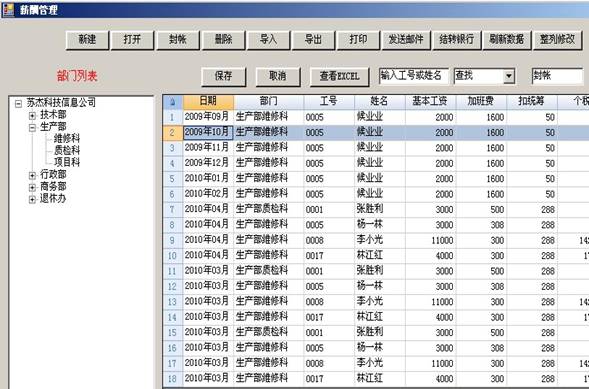Select row header number 1
Screen dimensions: 589x389
coord(173,117)
